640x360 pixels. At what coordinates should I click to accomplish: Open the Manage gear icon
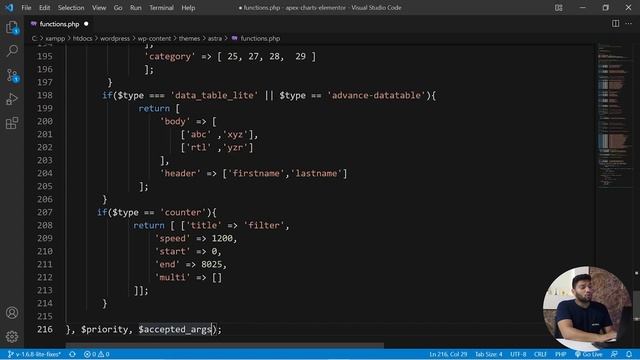point(12,336)
